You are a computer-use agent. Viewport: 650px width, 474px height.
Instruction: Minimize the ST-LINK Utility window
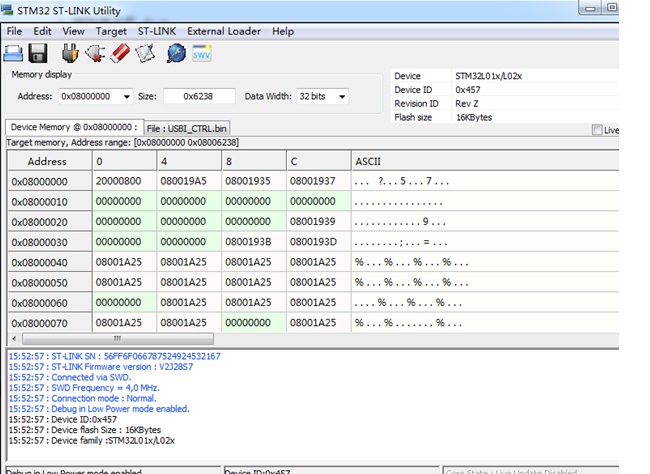(x=590, y=8)
